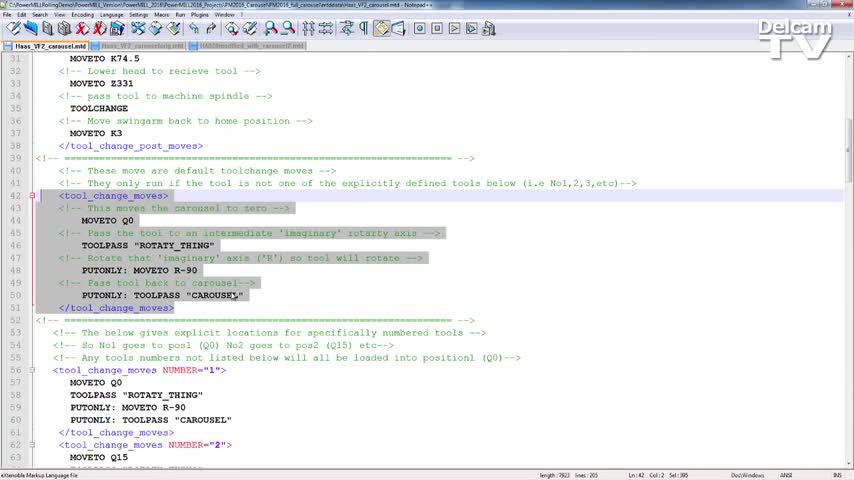Switch to the middle greyed-out file tab
The height and width of the screenshot is (480, 854).
click(138, 46)
